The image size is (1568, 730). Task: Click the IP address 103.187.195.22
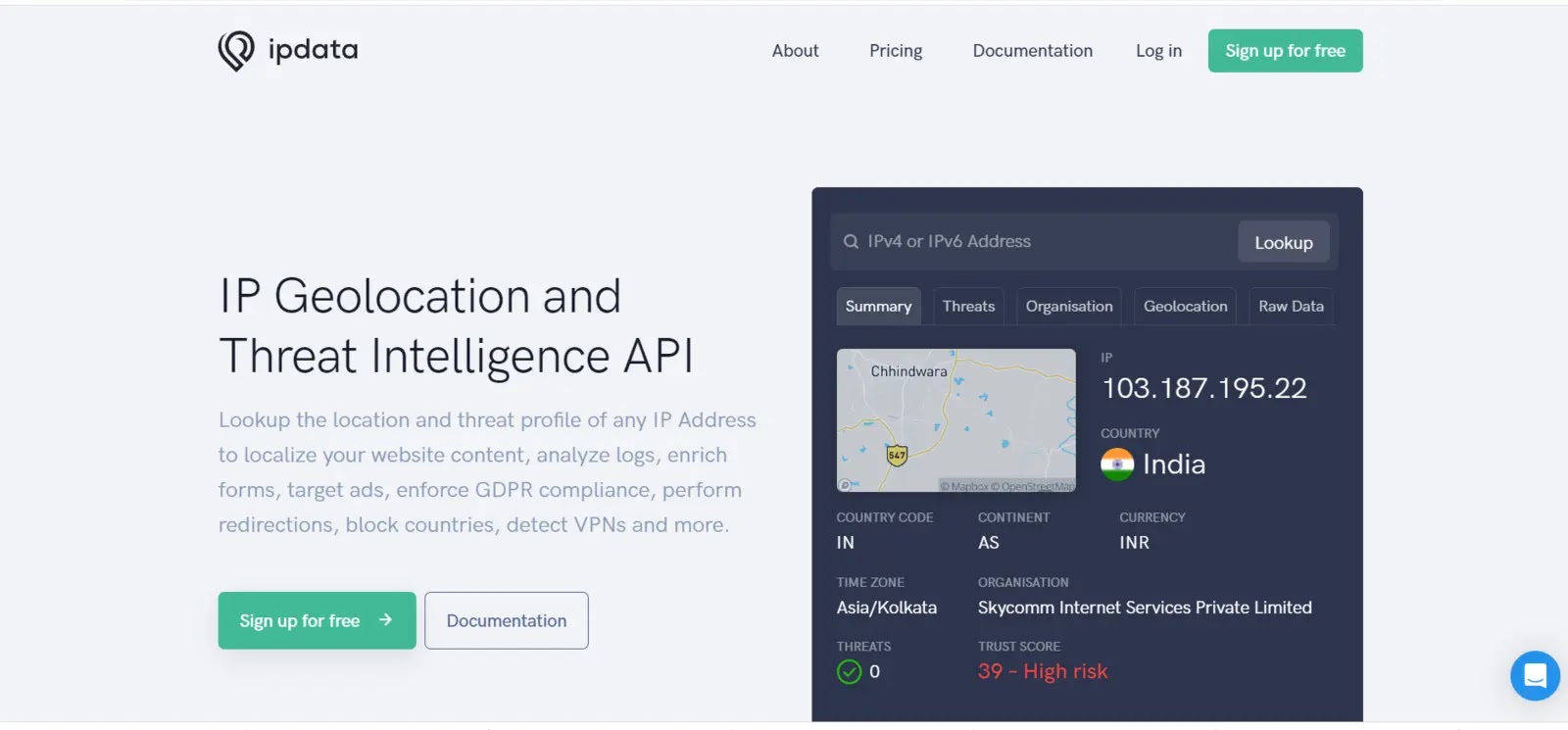pos(1204,388)
